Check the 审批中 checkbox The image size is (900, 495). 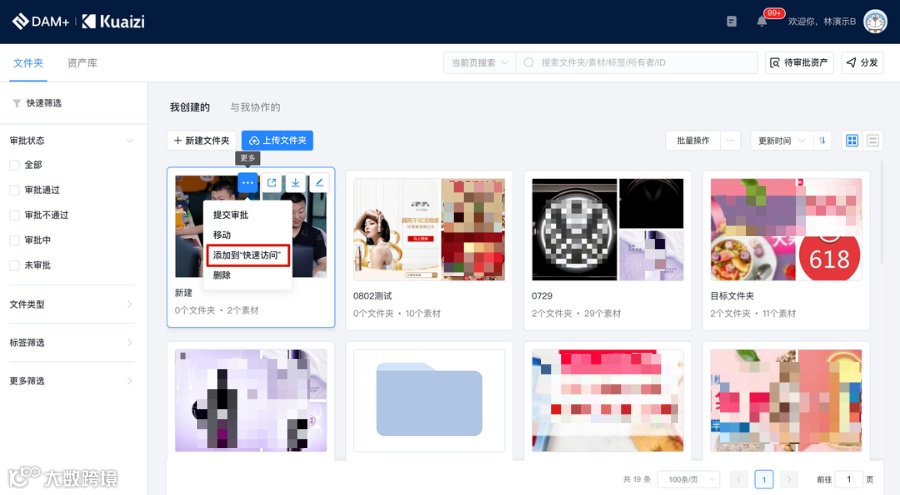pos(14,240)
